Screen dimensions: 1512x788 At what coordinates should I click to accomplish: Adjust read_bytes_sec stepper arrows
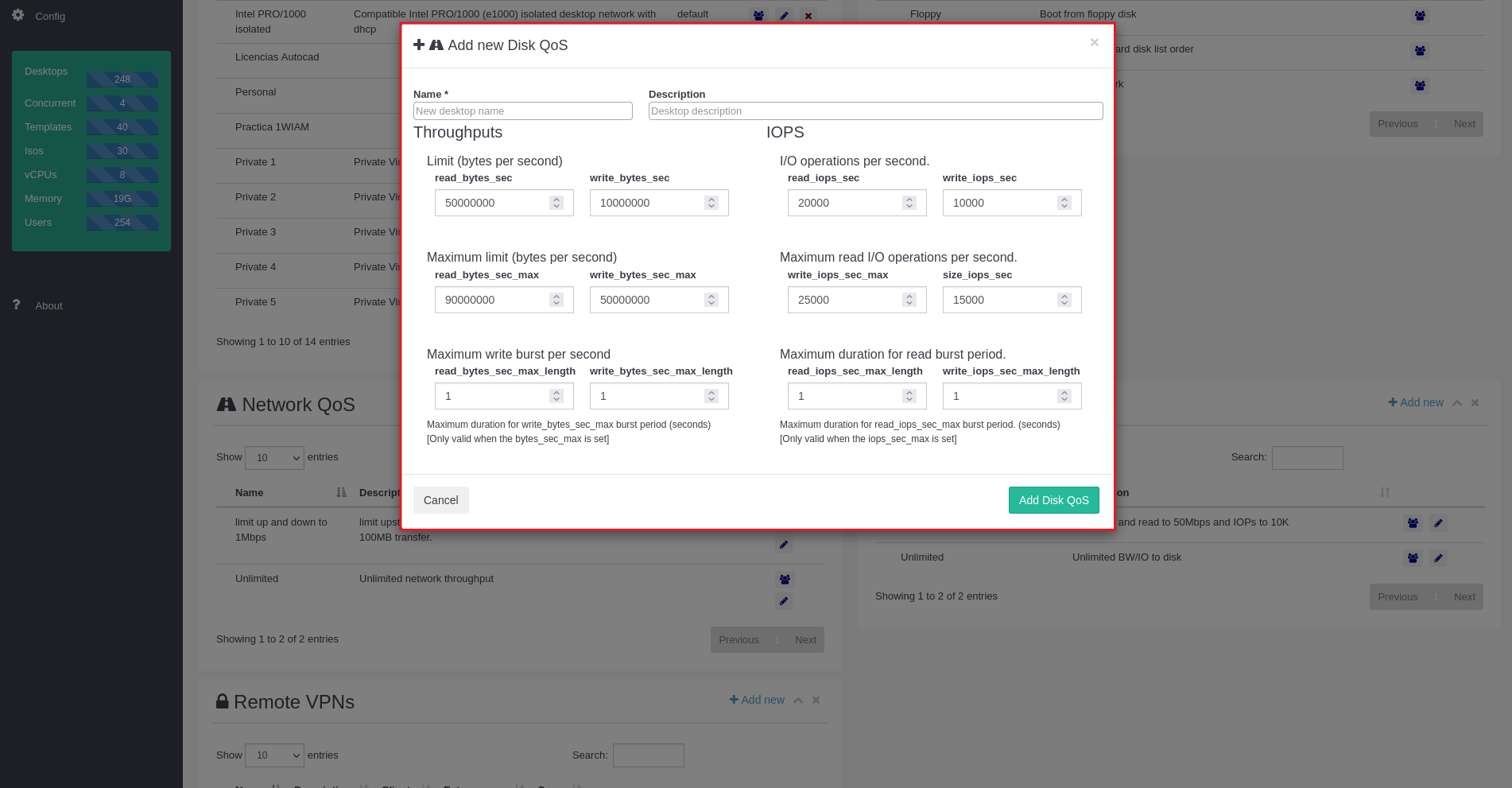[556, 203]
